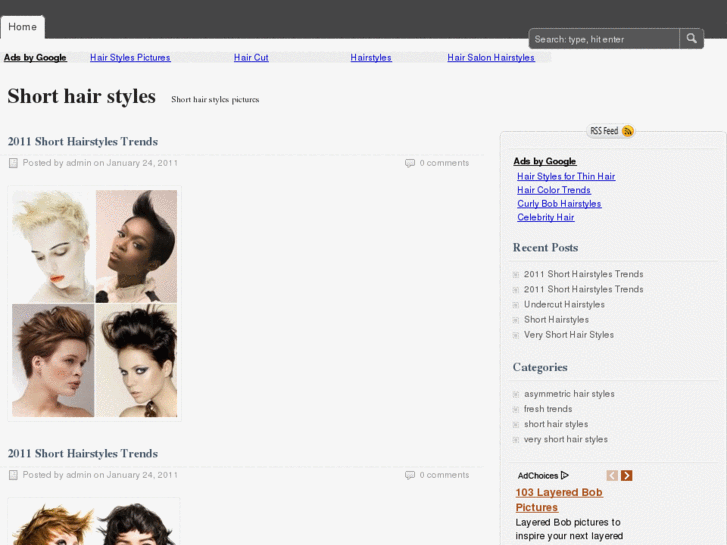Click the AdChoices triangle icon
The width and height of the screenshot is (727, 545).
tap(564, 475)
